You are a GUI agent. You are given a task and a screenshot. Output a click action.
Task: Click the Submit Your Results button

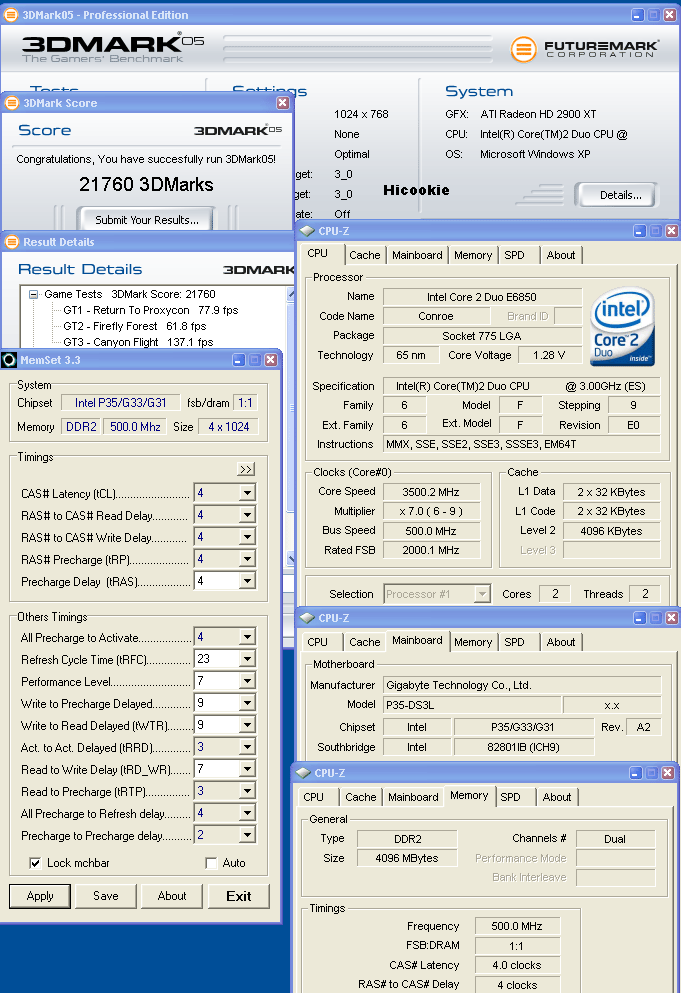(146, 220)
